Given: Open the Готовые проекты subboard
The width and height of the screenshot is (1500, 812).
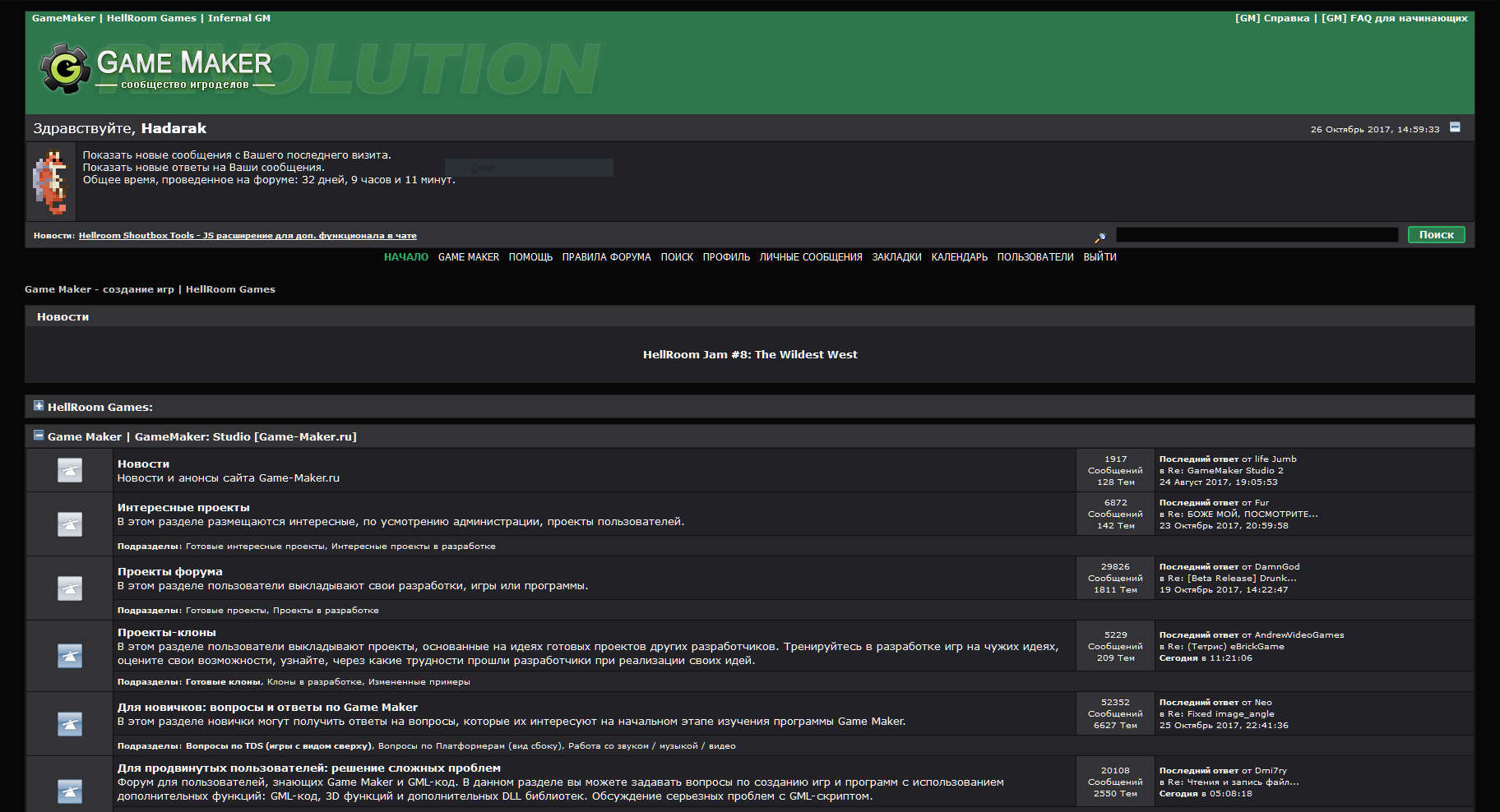Looking at the screenshot, I should coord(226,611).
